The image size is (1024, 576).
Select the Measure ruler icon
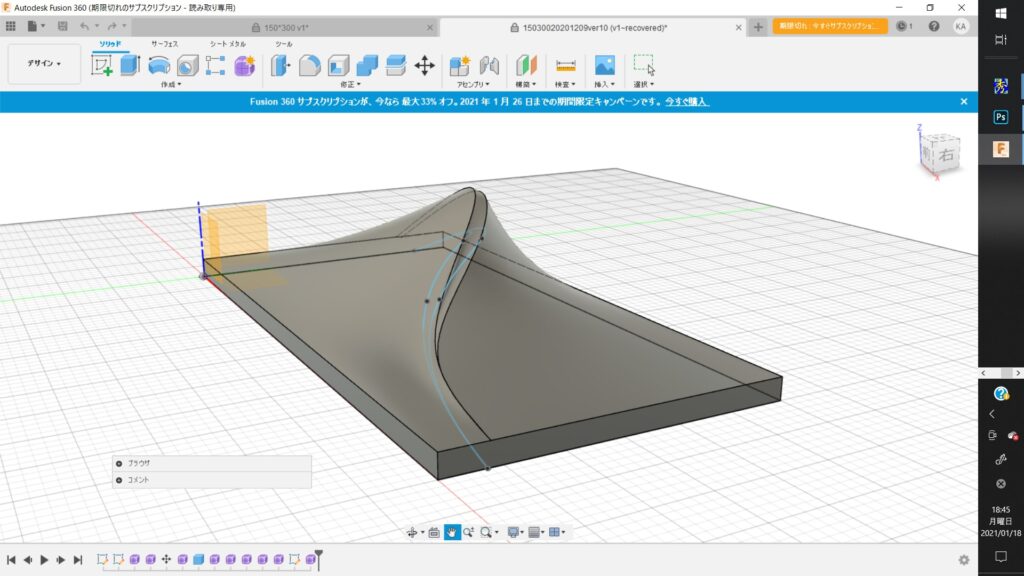tap(566, 66)
